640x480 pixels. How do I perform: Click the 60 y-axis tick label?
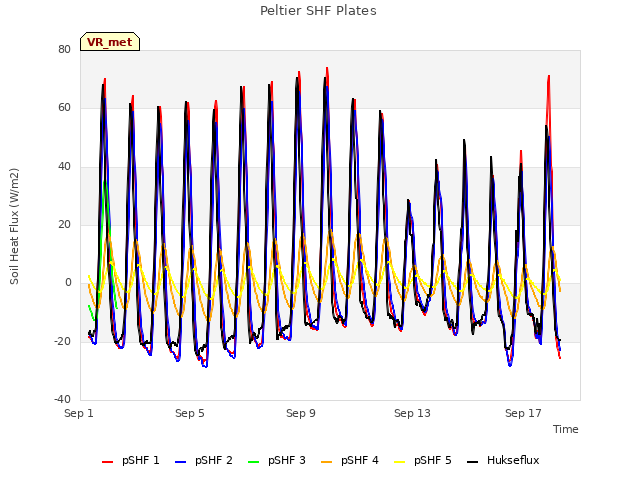coord(64,108)
